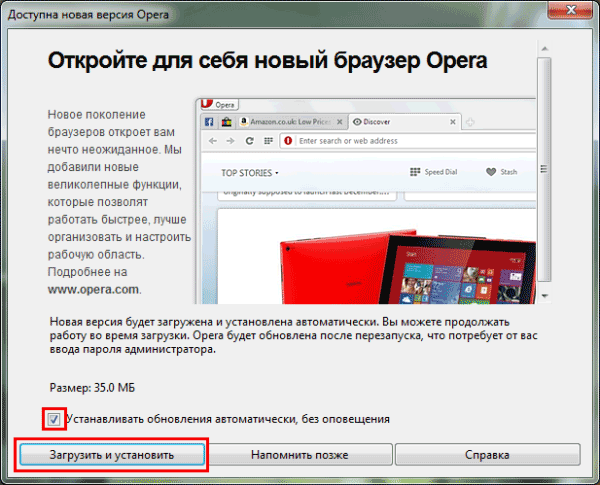Click scroll down arrow of description pane
The image size is (600, 485).
(x=545, y=296)
